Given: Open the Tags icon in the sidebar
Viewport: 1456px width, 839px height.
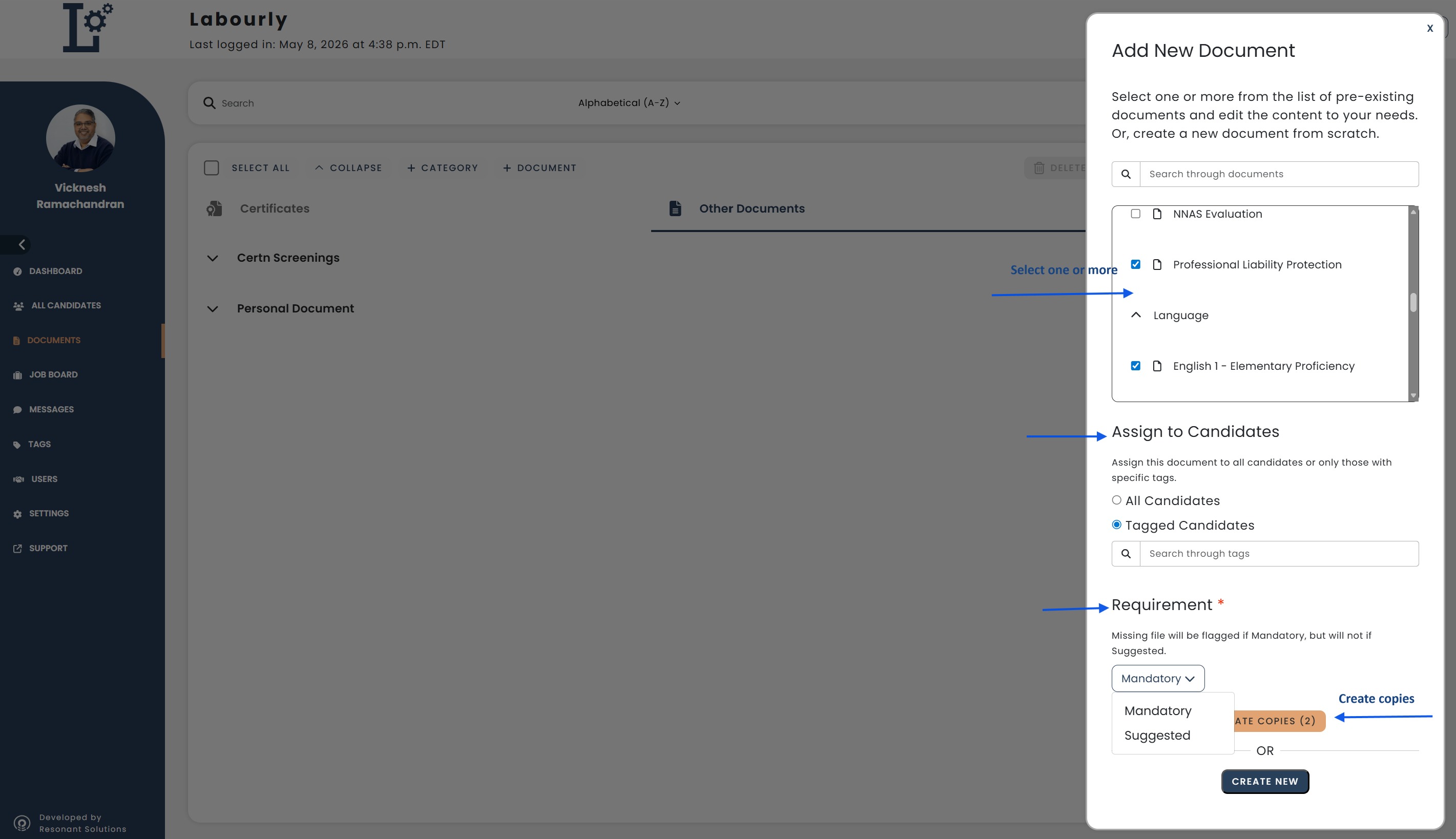Looking at the screenshot, I should coord(17,444).
